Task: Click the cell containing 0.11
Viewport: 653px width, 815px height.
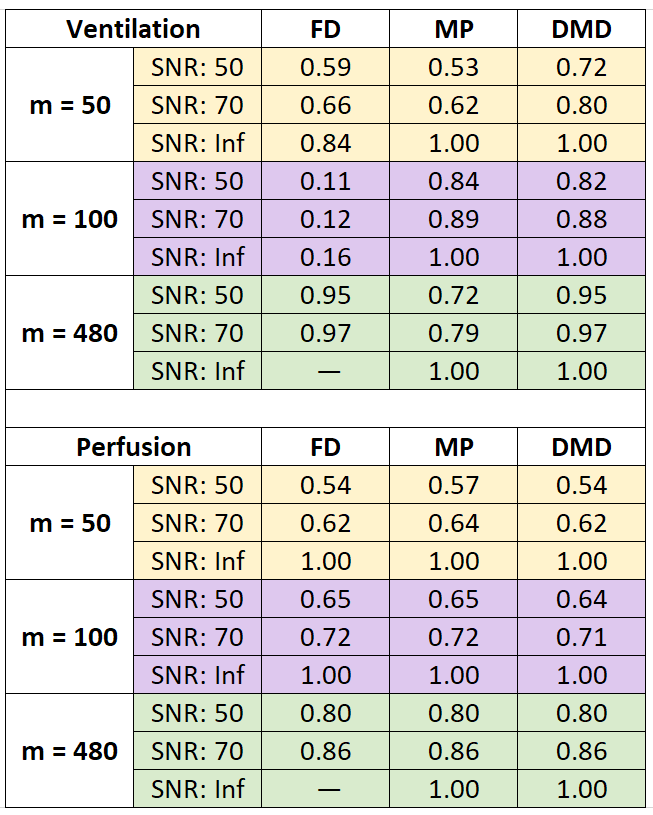Action: 326,181
